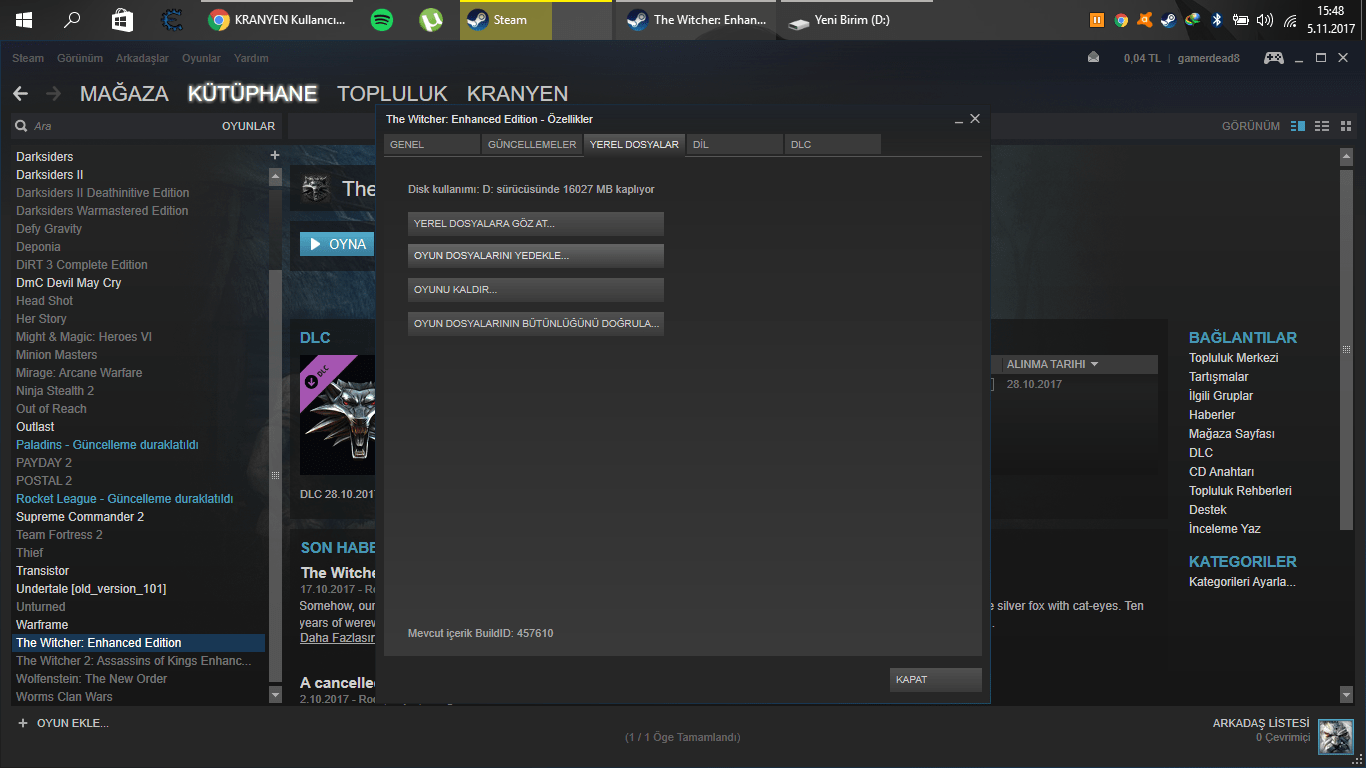The height and width of the screenshot is (768, 1366).
Task: Open the Cheat Engine taskbar icon
Action: tap(172, 20)
